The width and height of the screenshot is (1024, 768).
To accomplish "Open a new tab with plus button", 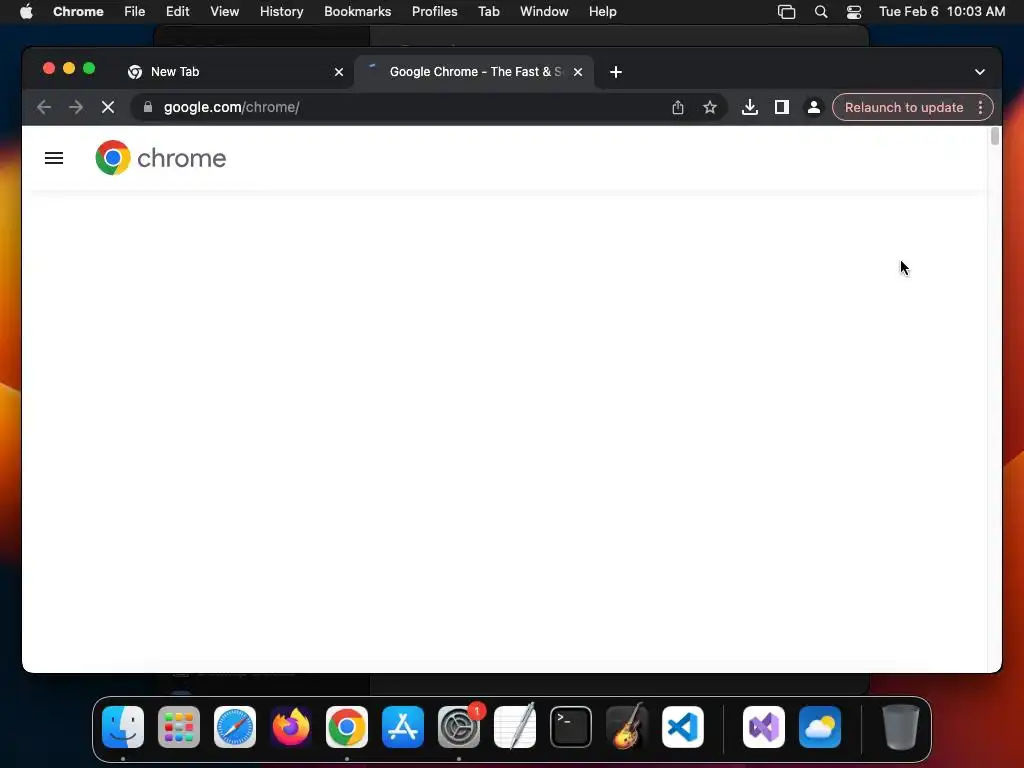I will tap(616, 72).
